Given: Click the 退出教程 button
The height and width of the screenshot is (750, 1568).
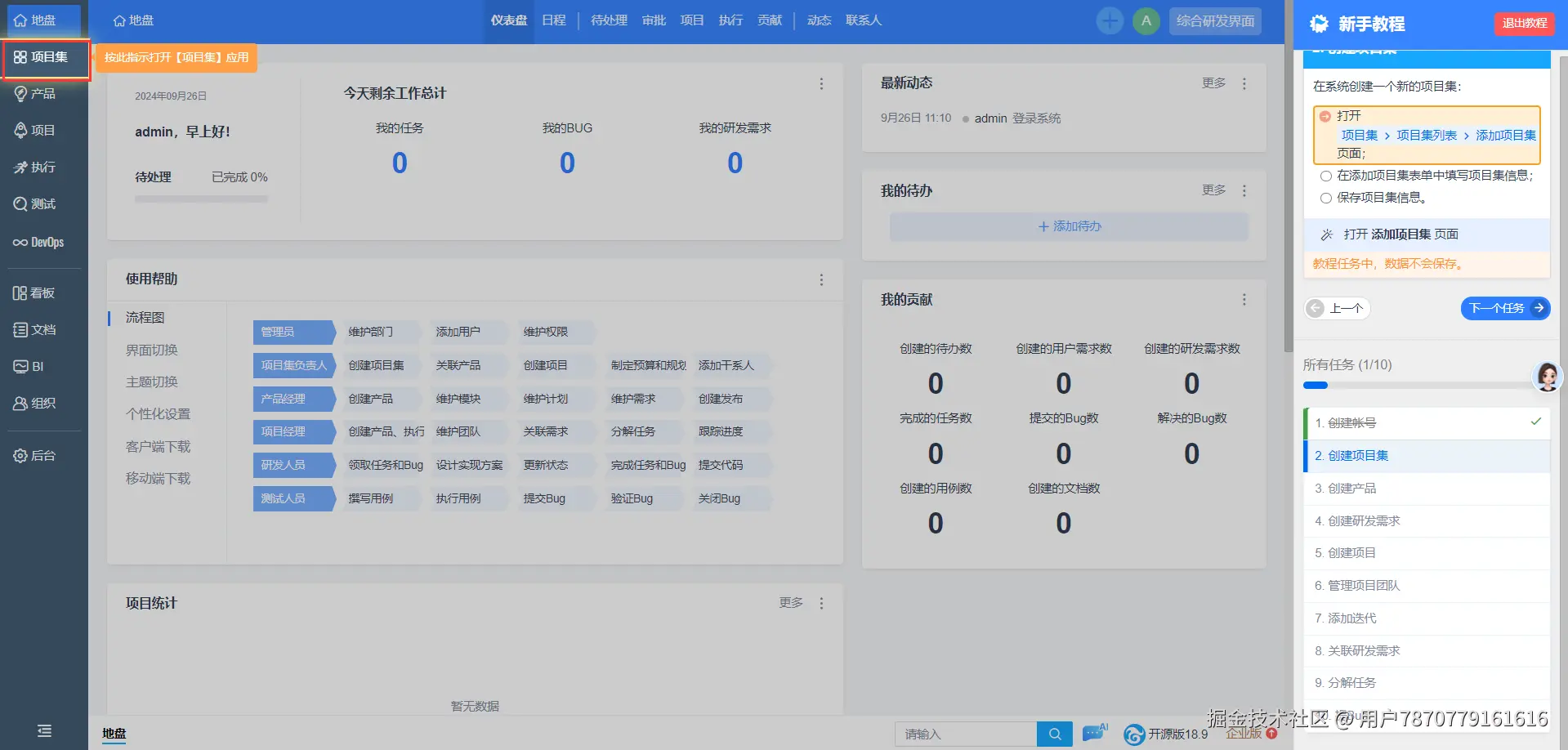Looking at the screenshot, I should 1525,23.
